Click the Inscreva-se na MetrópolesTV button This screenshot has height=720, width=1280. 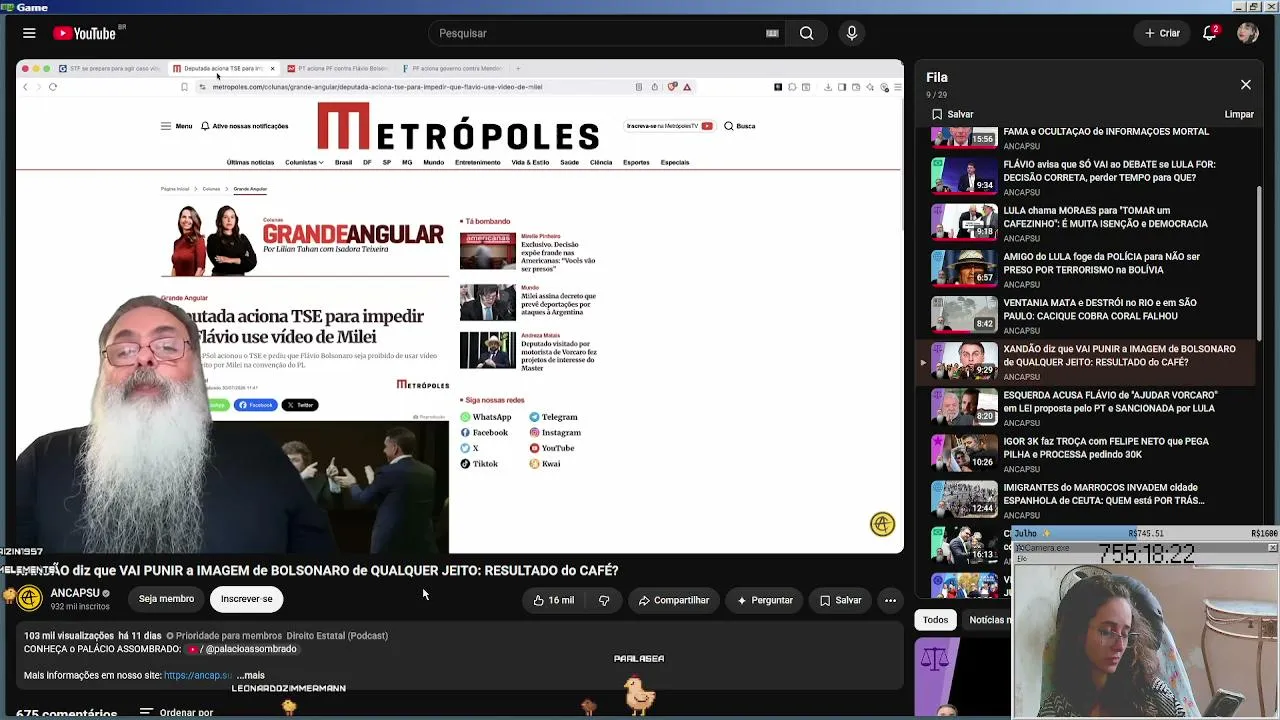click(x=669, y=126)
